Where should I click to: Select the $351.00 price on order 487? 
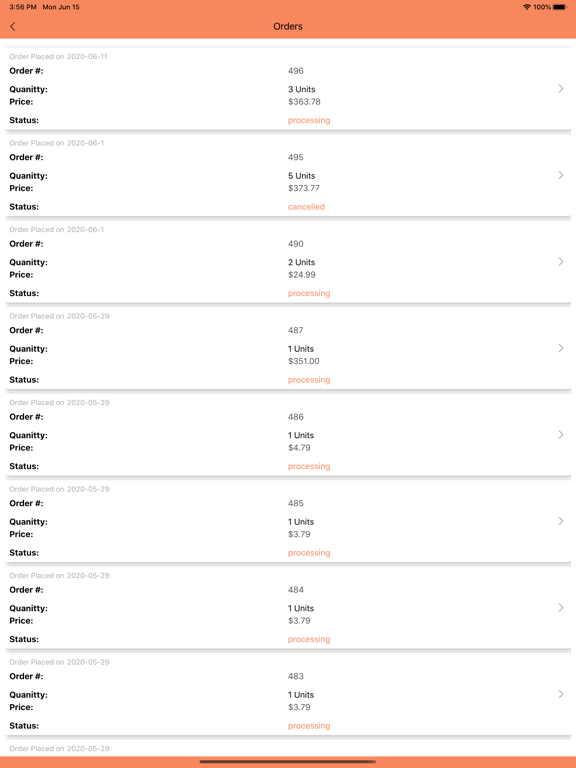tap(304, 361)
